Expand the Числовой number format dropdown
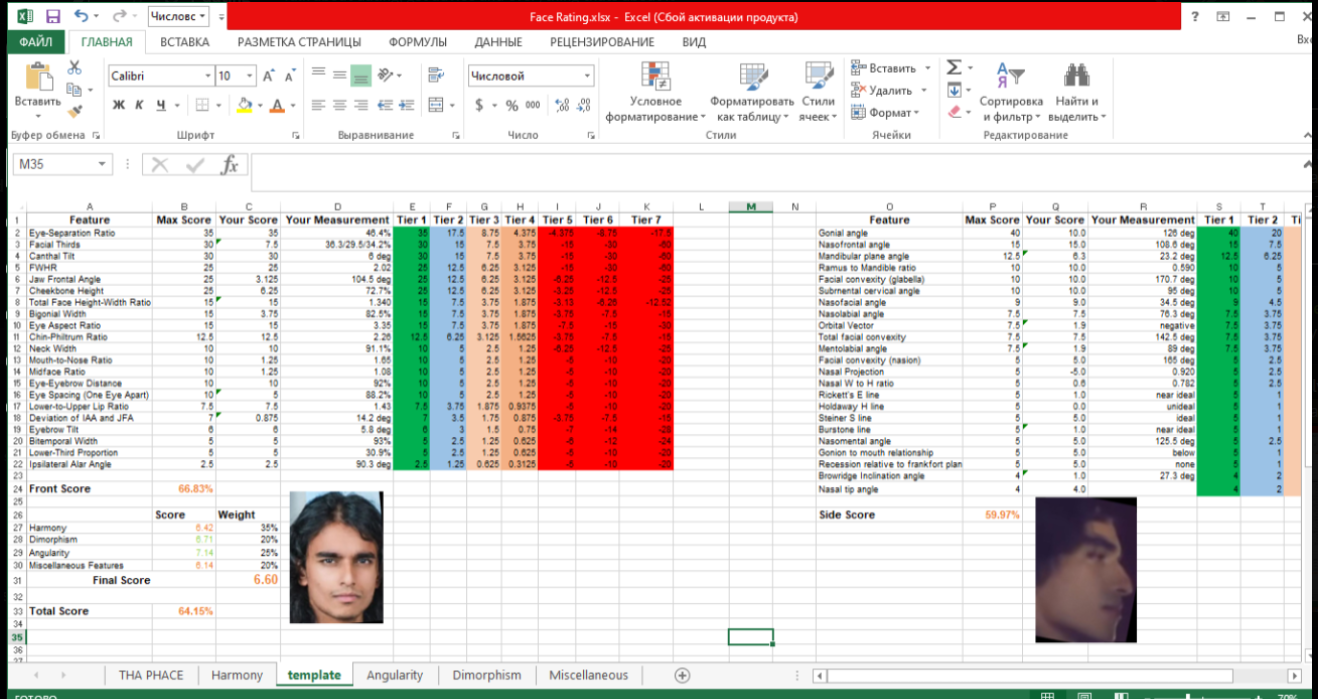This screenshot has width=1318, height=699. click(587, 76)
